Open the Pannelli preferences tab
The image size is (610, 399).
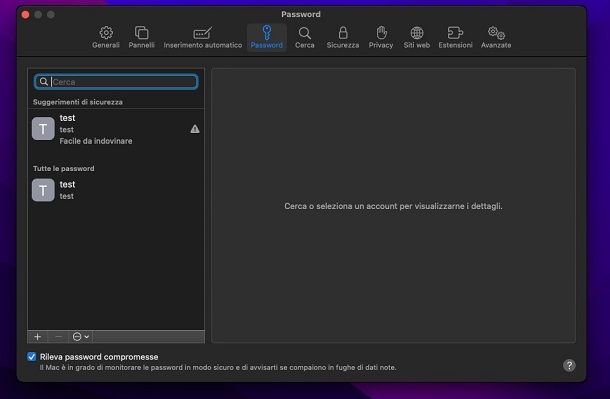coord(141,37)
